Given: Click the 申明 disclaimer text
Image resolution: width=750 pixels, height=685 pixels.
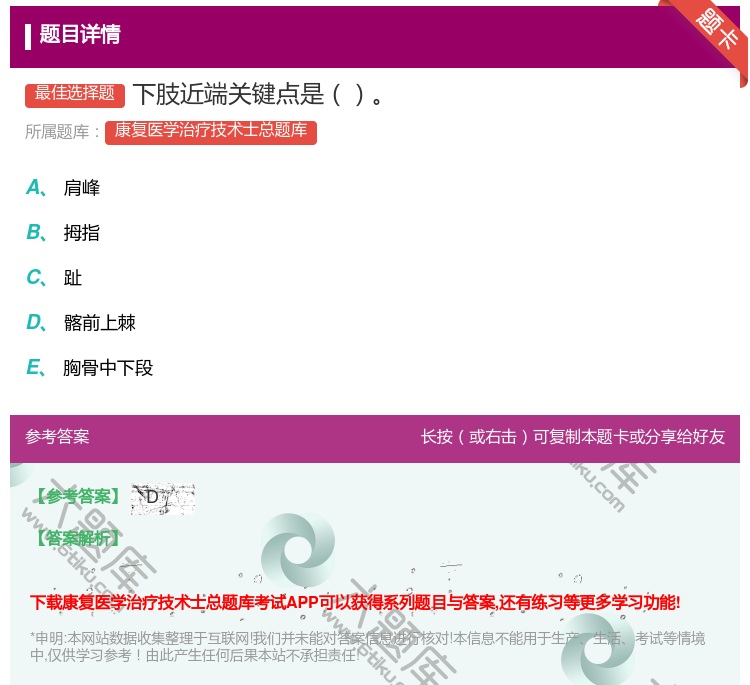Looking at the screenshot, I should point(367,647).
